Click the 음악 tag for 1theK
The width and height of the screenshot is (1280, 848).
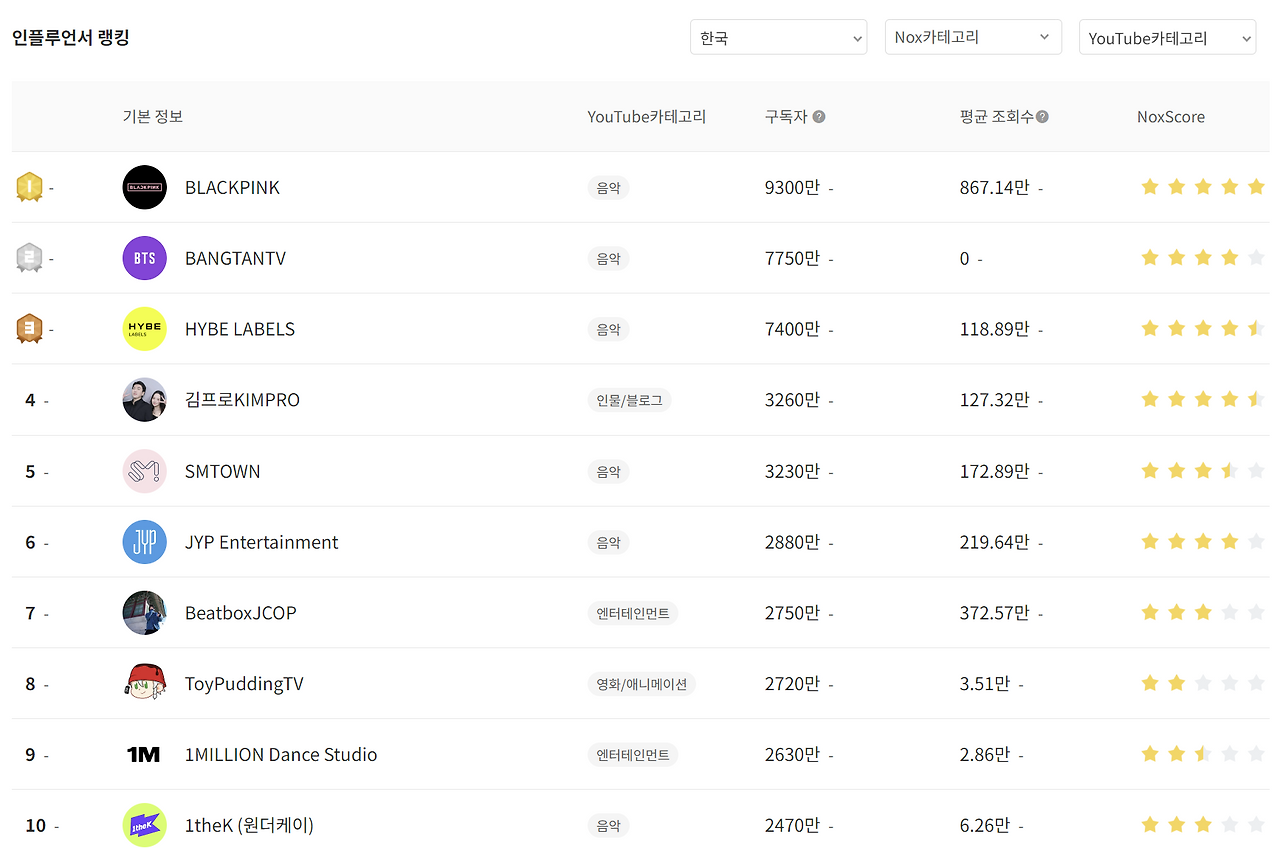[608, 825]
